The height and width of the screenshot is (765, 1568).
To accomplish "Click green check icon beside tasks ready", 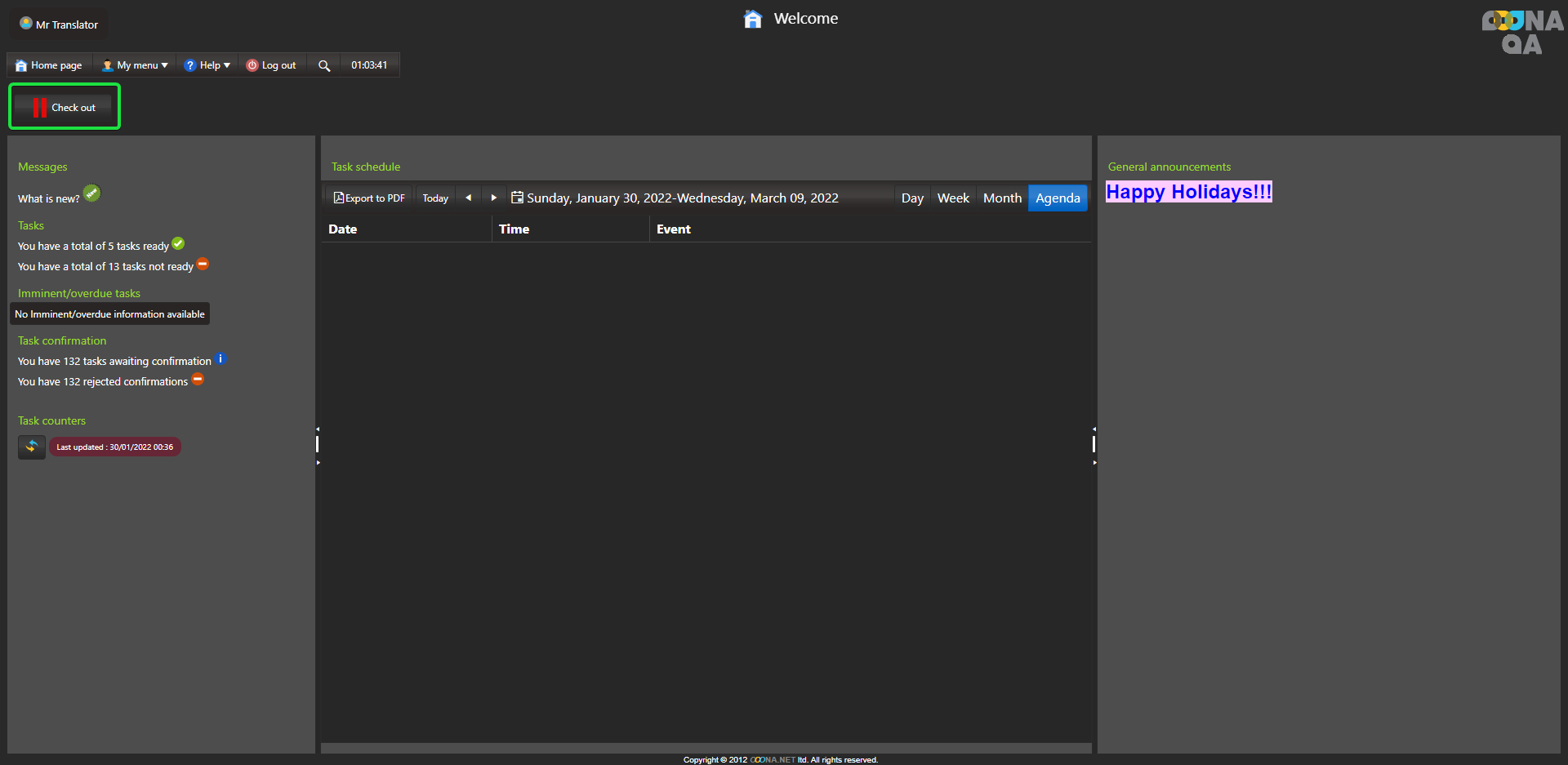I will click(178, 244).
